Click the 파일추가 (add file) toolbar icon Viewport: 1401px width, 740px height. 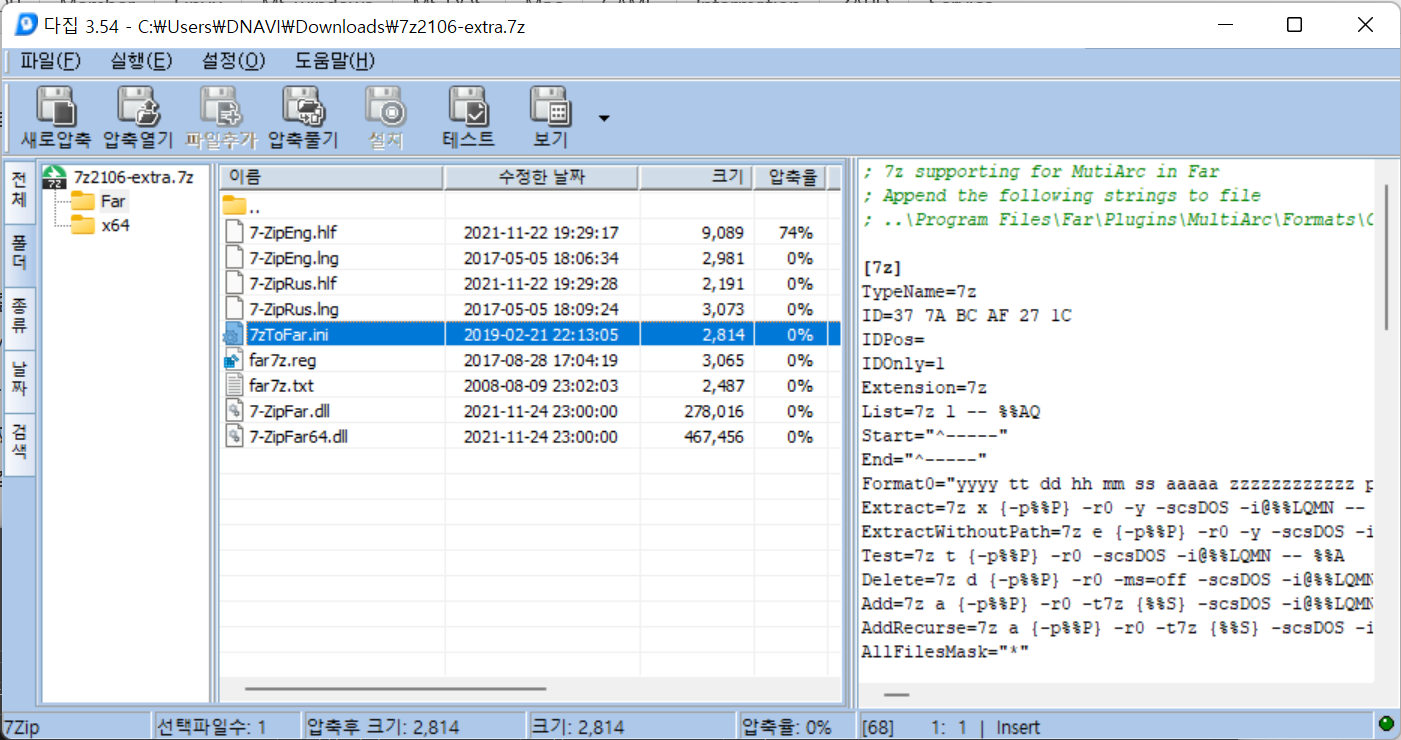click(x=221, y=116)
